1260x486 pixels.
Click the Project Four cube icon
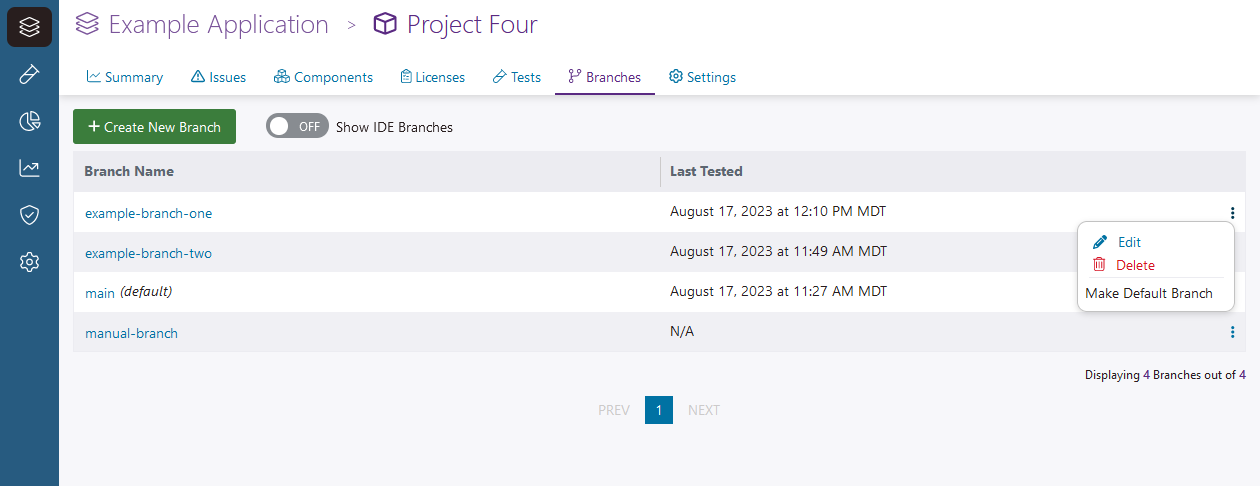[385, 24]
